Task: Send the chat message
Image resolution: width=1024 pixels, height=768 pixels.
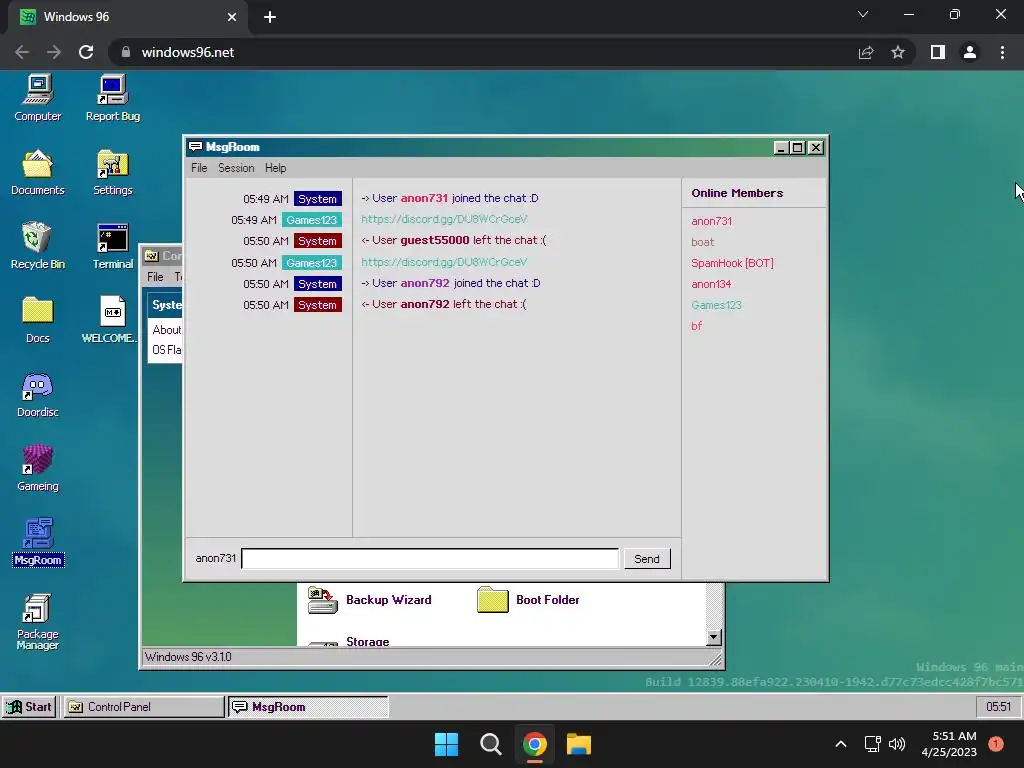Action: (647, 559)
